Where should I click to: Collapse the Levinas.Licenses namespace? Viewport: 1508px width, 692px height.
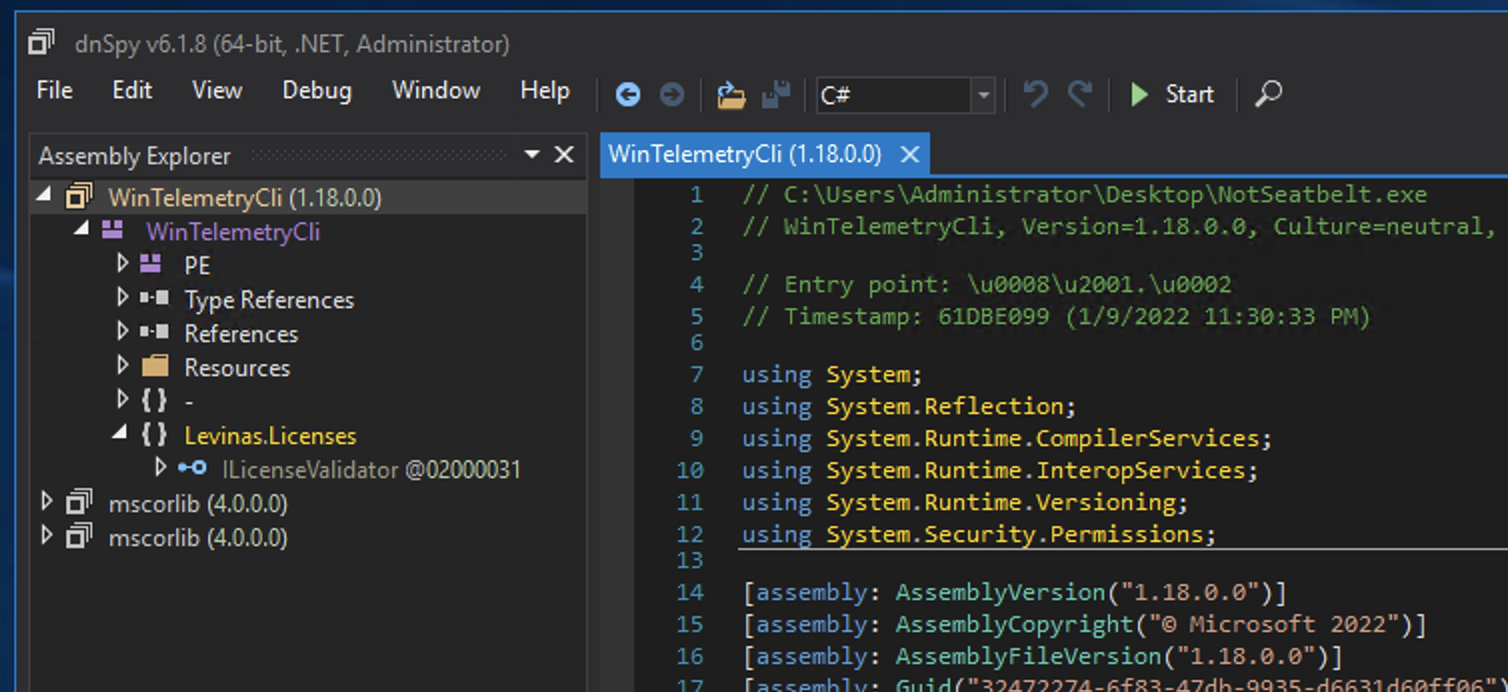[x=121, y=433]
